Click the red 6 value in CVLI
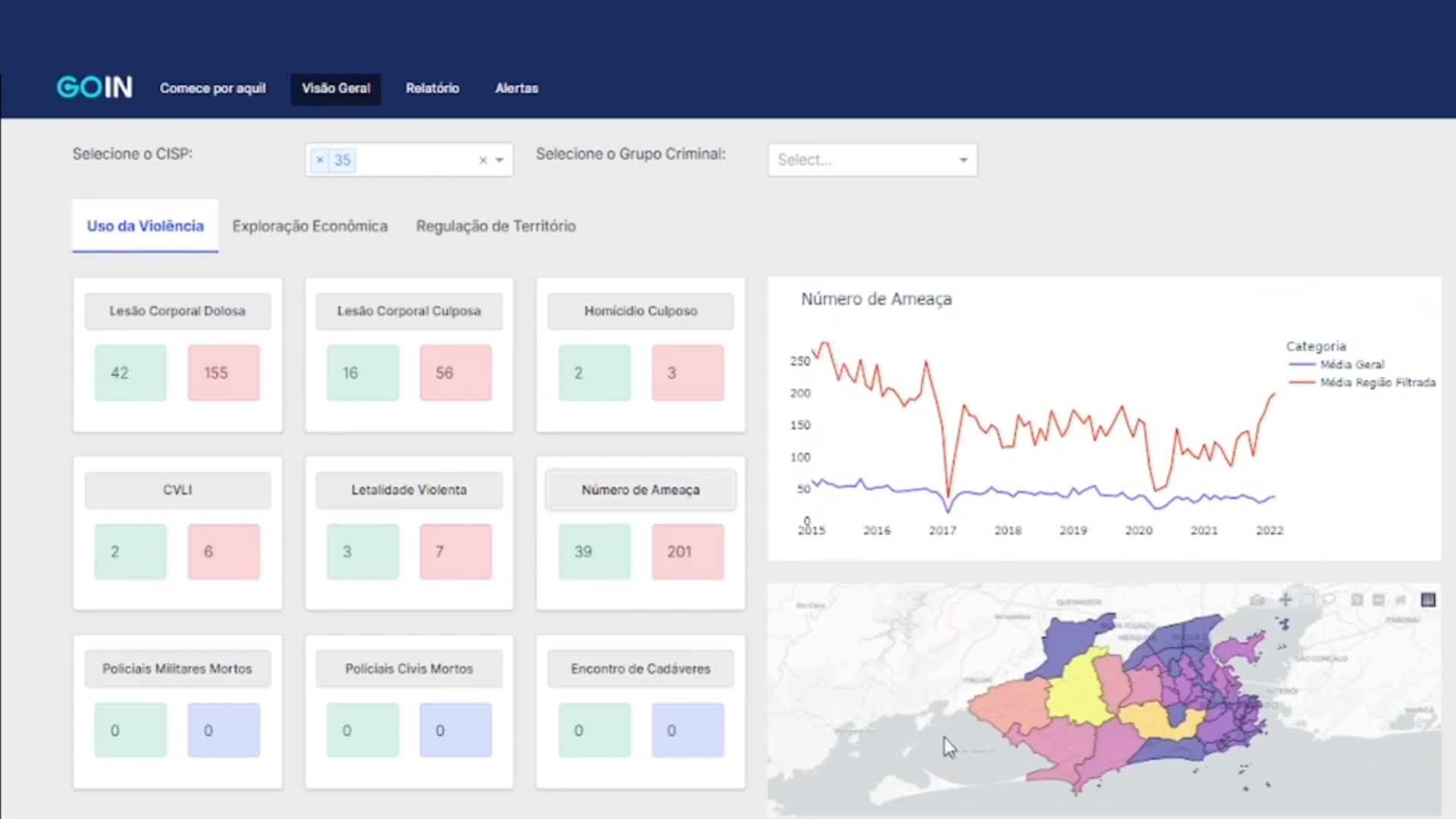The width and height of the screenshot is (1456, 819). point(224,551)
